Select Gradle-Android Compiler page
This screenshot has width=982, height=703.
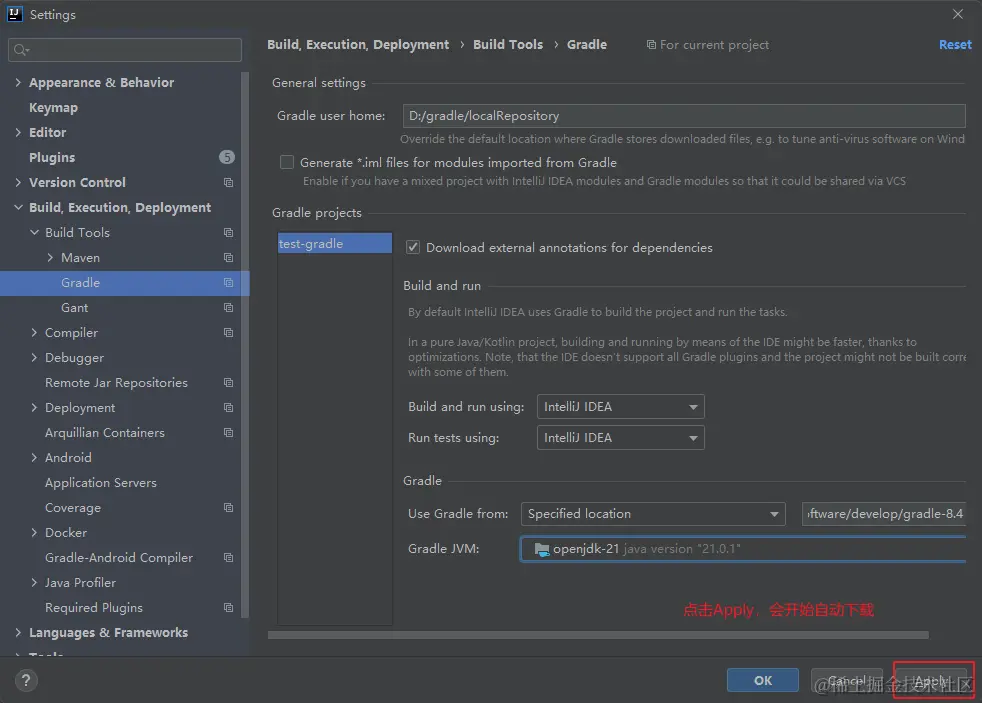point(119,558)
